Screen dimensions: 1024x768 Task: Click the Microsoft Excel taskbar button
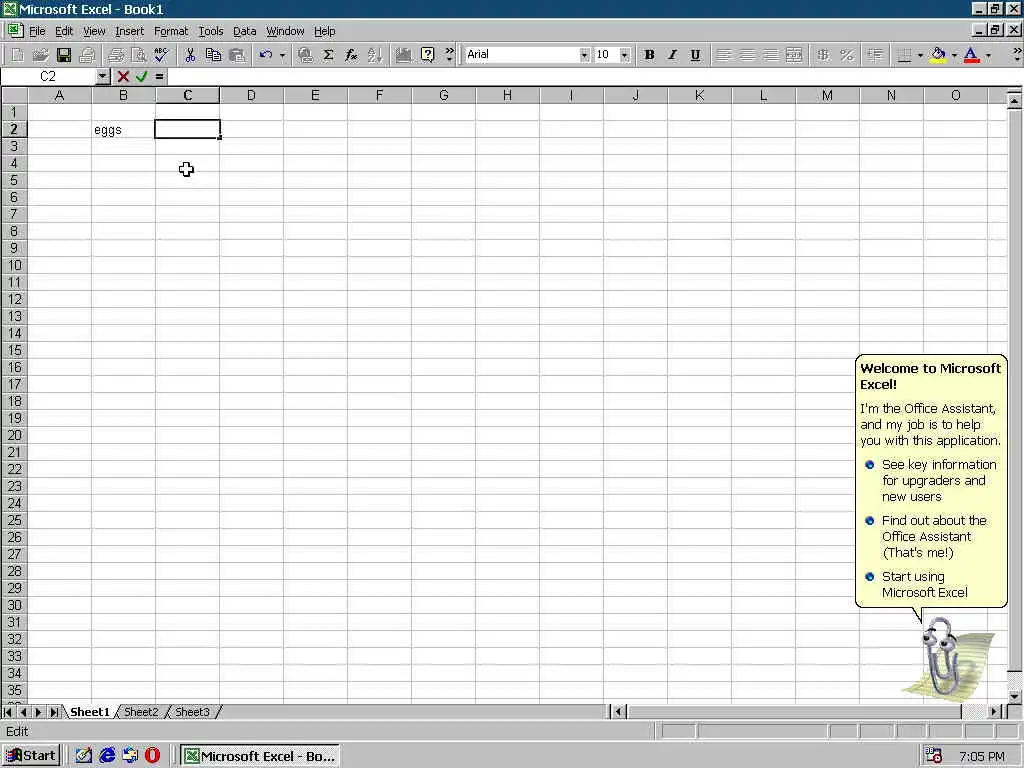point(260,756)
